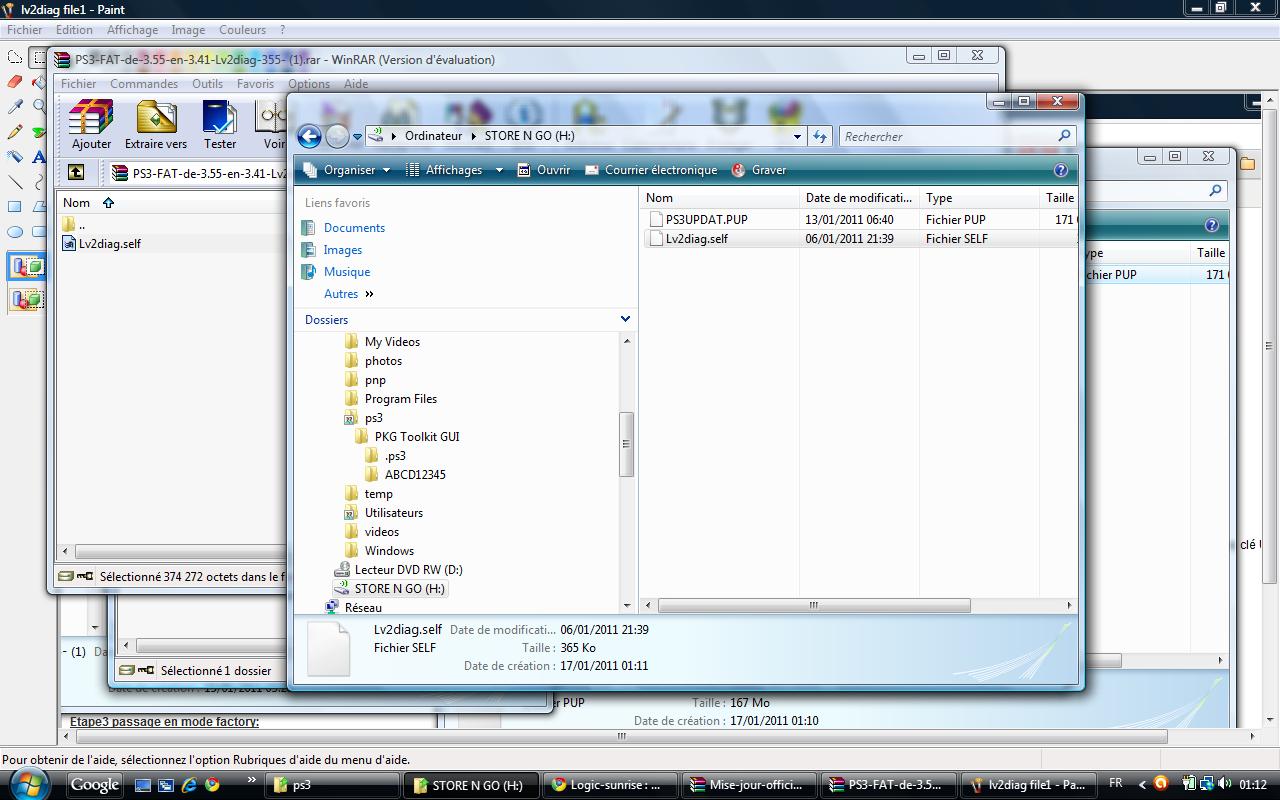Expand quick launch overflow chevron
1280x800 pixels.
250,780
